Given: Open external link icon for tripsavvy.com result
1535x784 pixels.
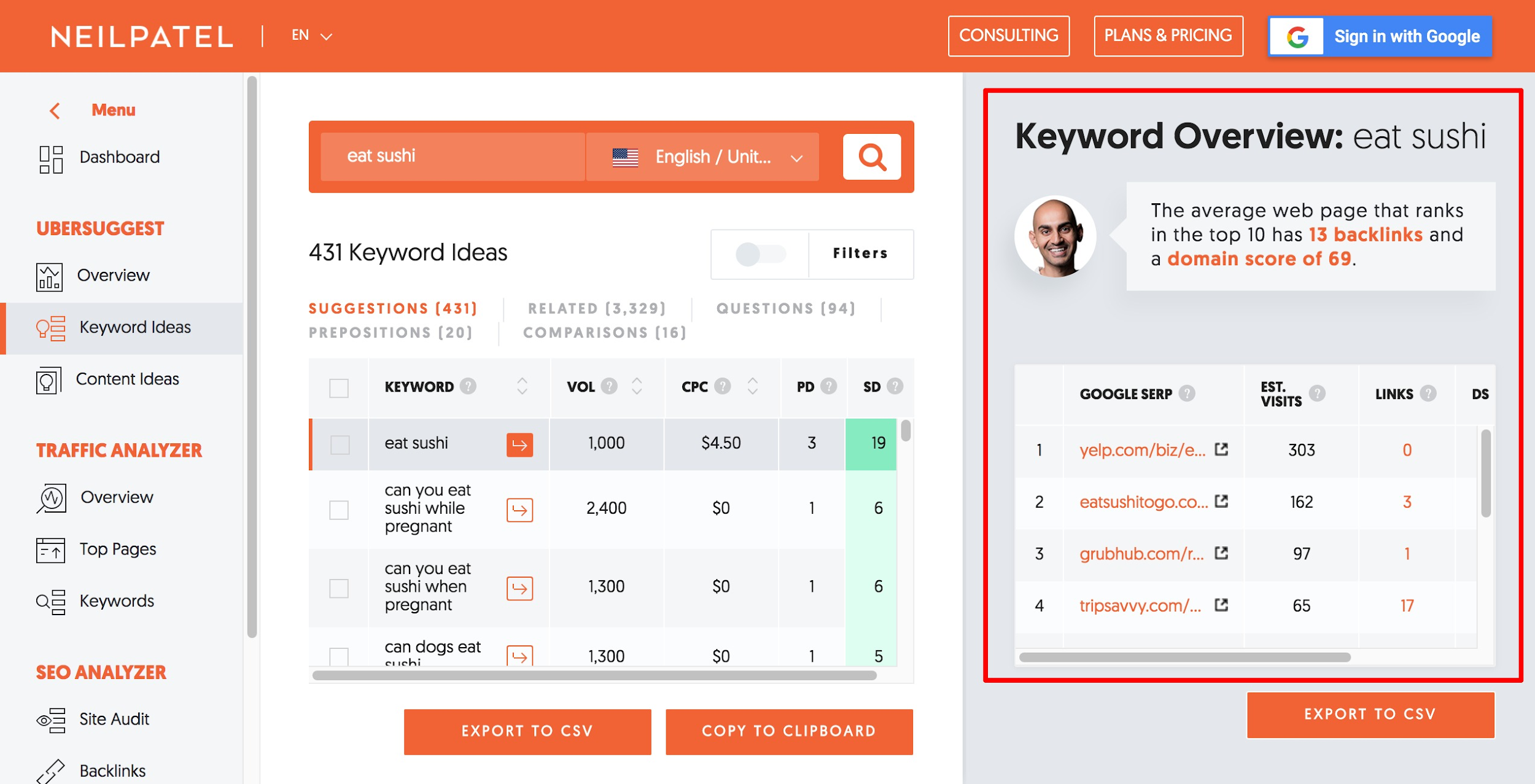Looking at the screenshot, I should tap(1221, 605).
